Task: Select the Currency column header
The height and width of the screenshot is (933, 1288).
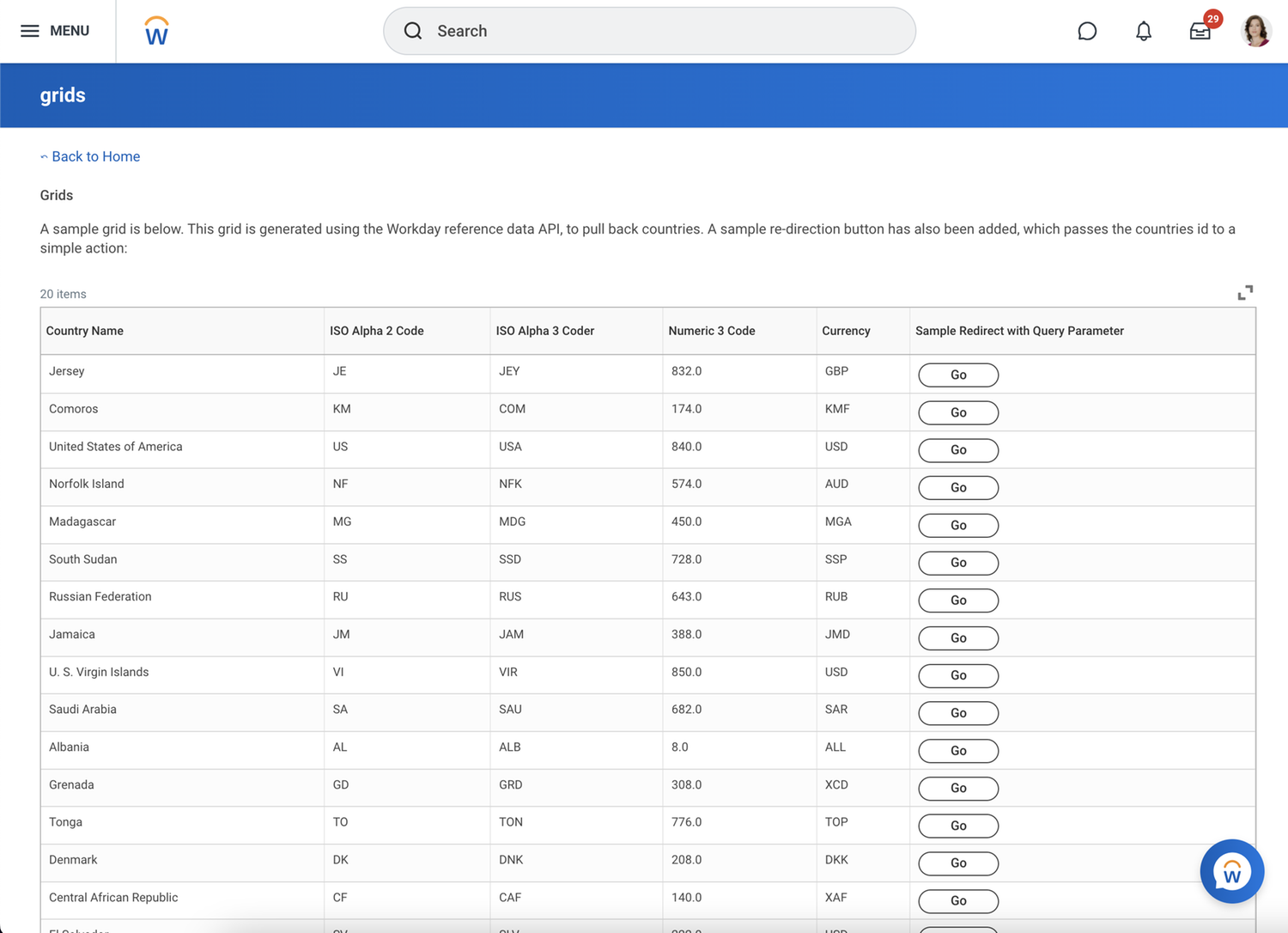Action: point(846,331)
